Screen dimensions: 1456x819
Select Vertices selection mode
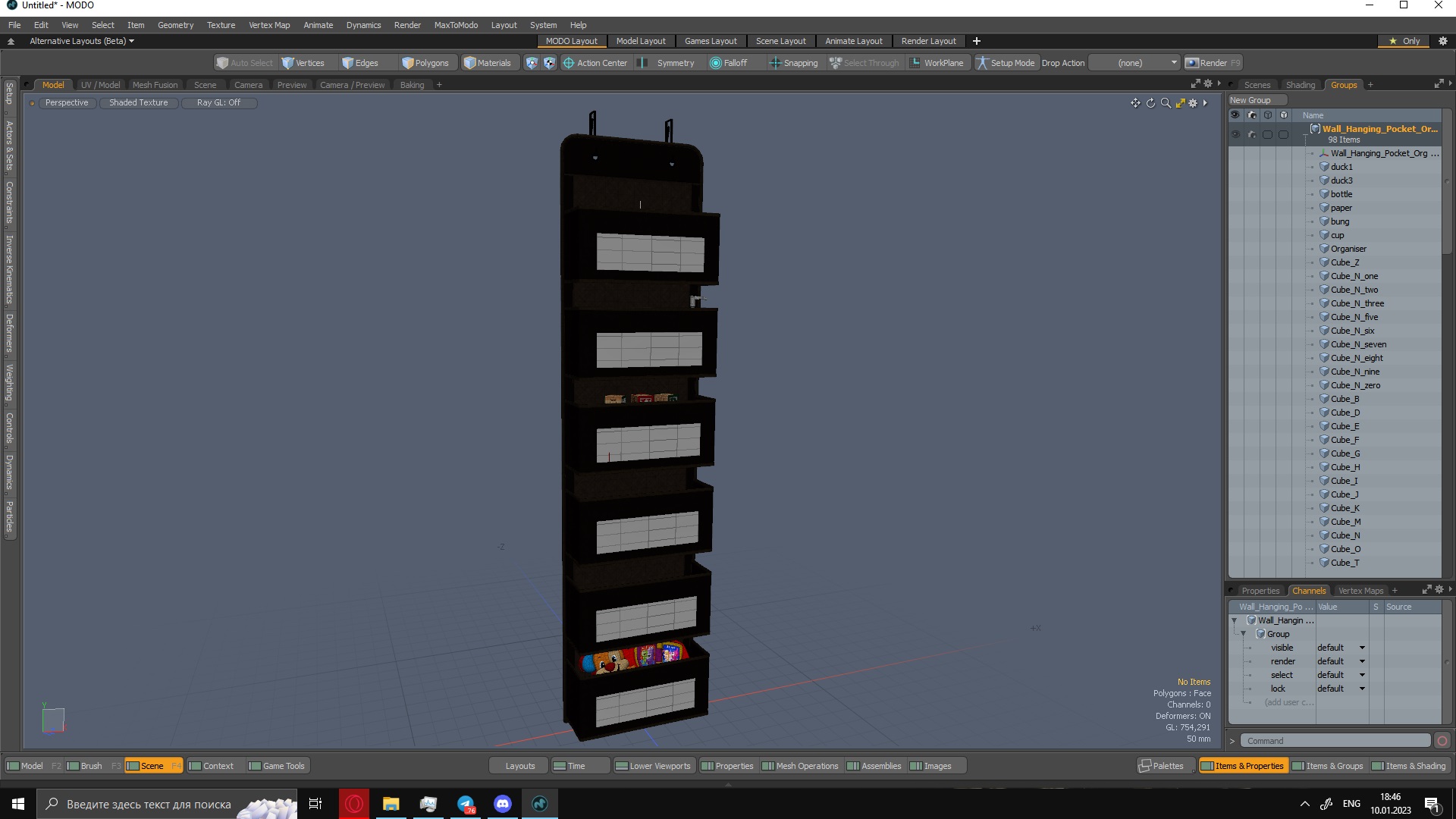click(303, 63)
